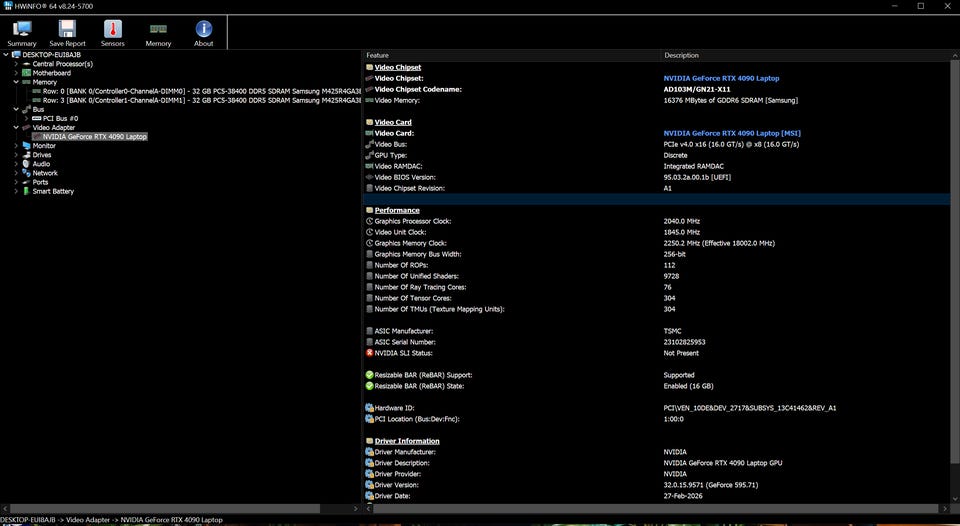The image size is (960, 526).
Task: Collapse the Bus node
Action: tap(16, 110)
